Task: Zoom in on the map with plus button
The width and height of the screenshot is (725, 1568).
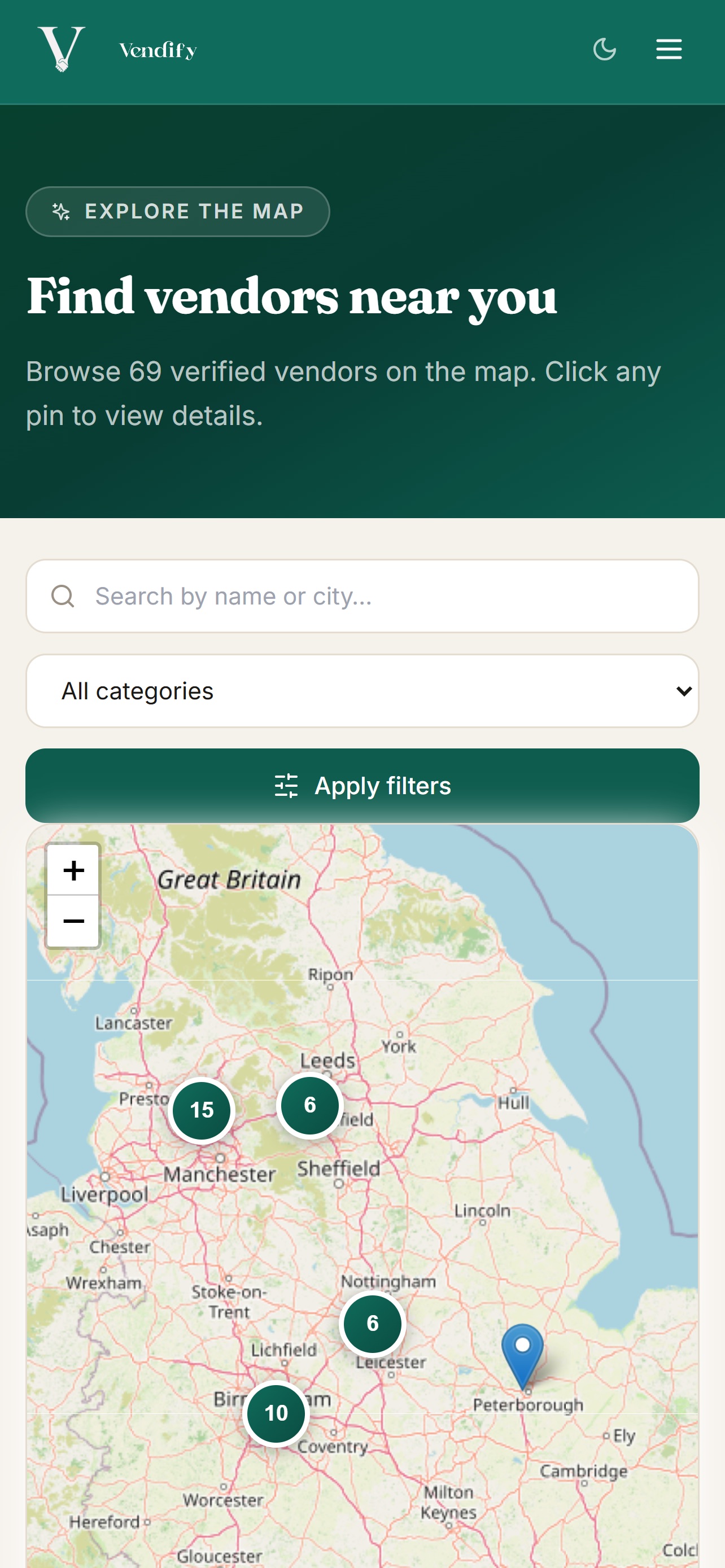Action: [x=73, y=870]
